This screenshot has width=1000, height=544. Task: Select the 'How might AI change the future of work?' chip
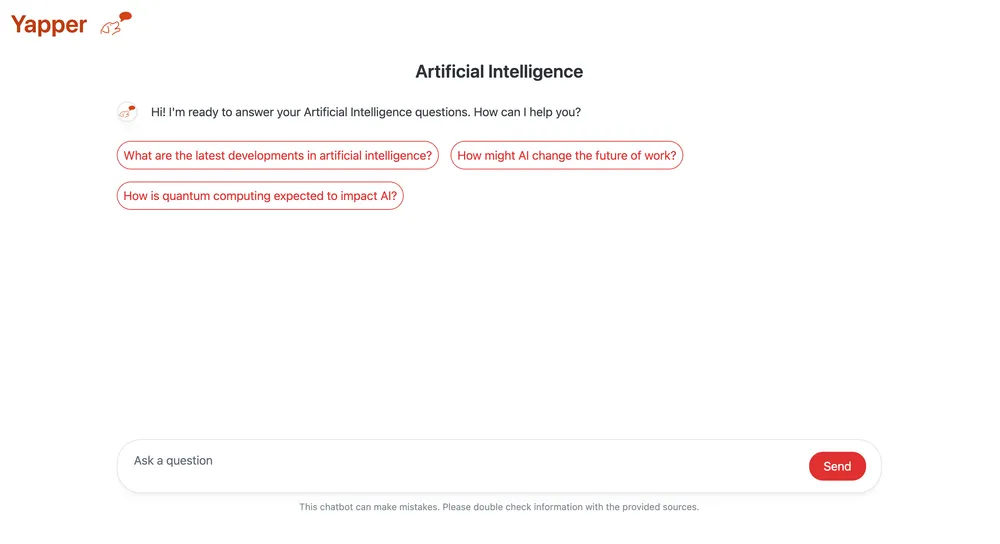[566, 156]
